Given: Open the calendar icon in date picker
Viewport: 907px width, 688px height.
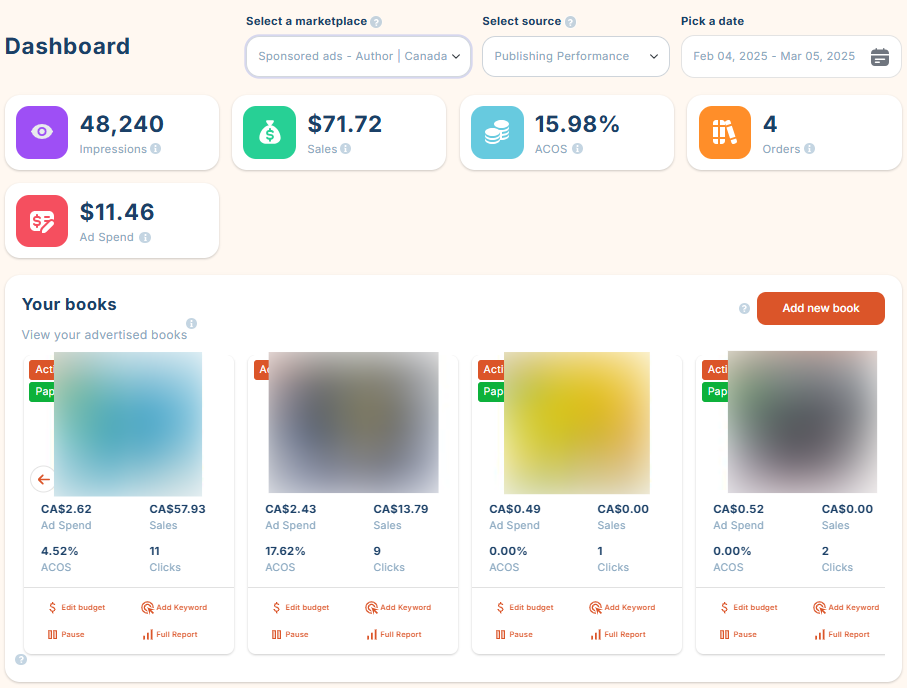Looking at the screenshot, I should [879, 57].
